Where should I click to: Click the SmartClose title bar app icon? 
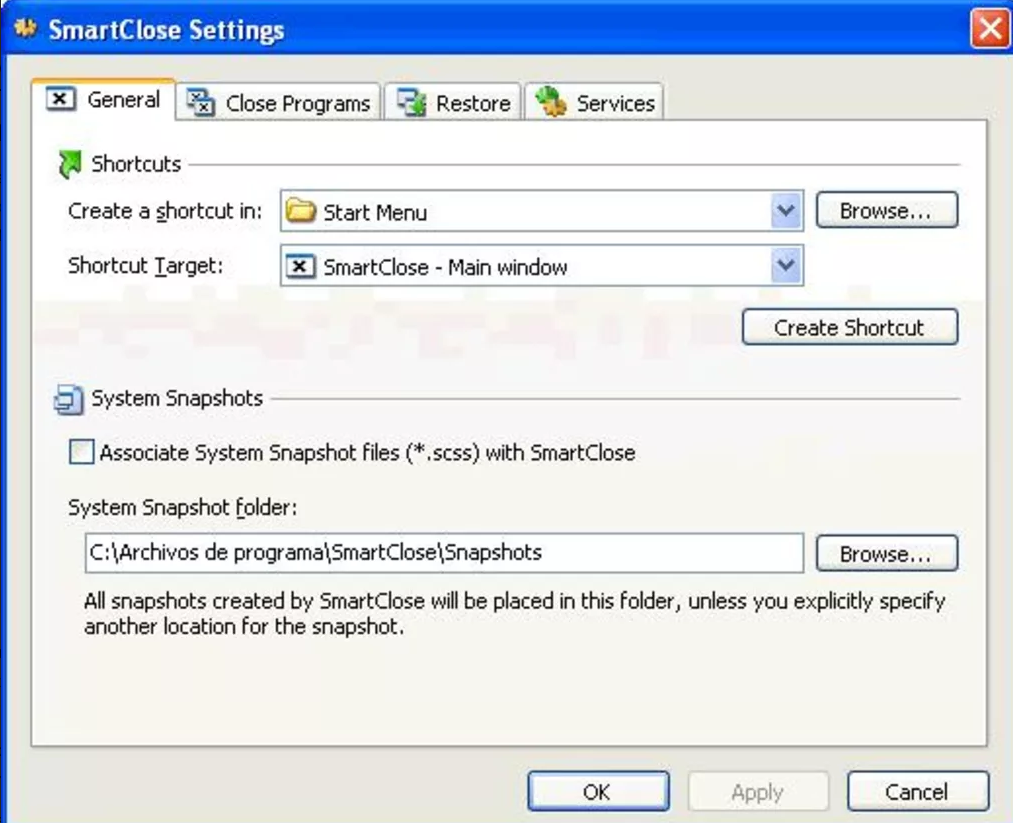[x=24, y=29]
